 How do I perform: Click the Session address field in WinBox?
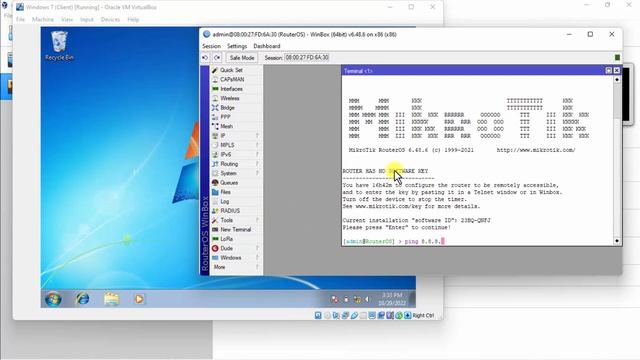click(x=307, y=58)
